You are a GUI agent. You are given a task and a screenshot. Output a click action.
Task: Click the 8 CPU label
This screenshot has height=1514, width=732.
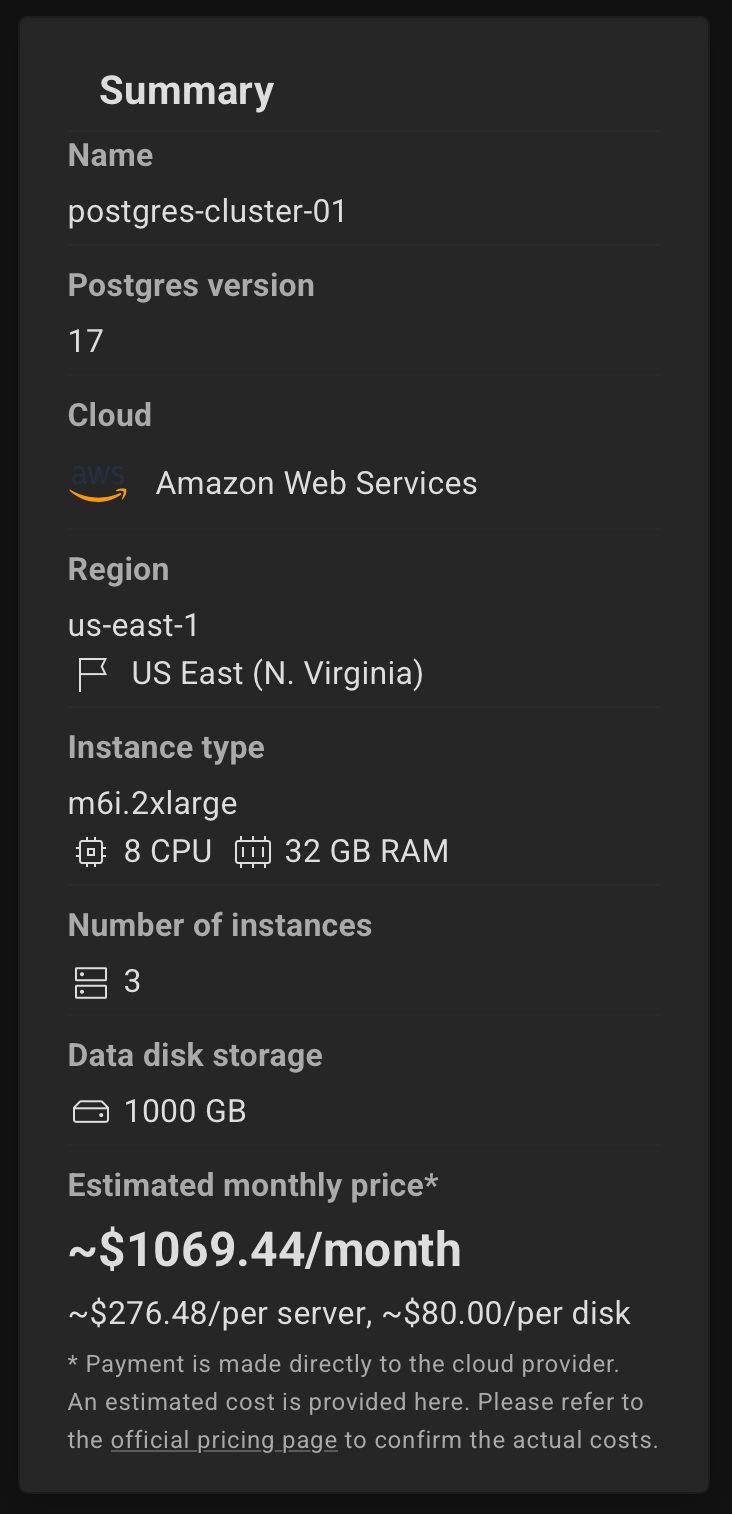168,852
